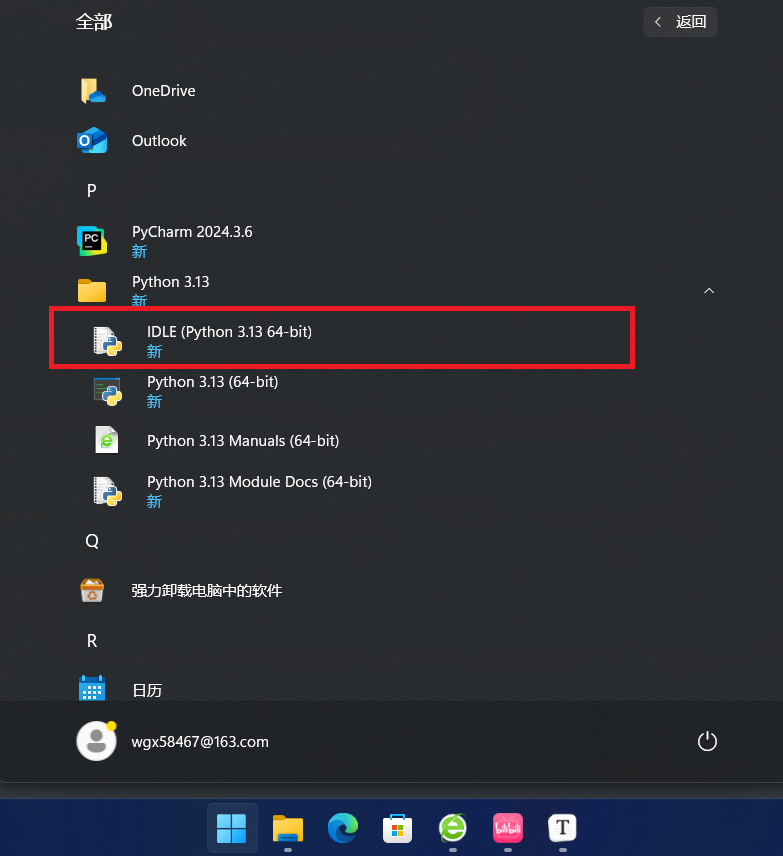Click the PyCharm 2024.3.6 label
783x856 pixels.
tap(192, 232)
